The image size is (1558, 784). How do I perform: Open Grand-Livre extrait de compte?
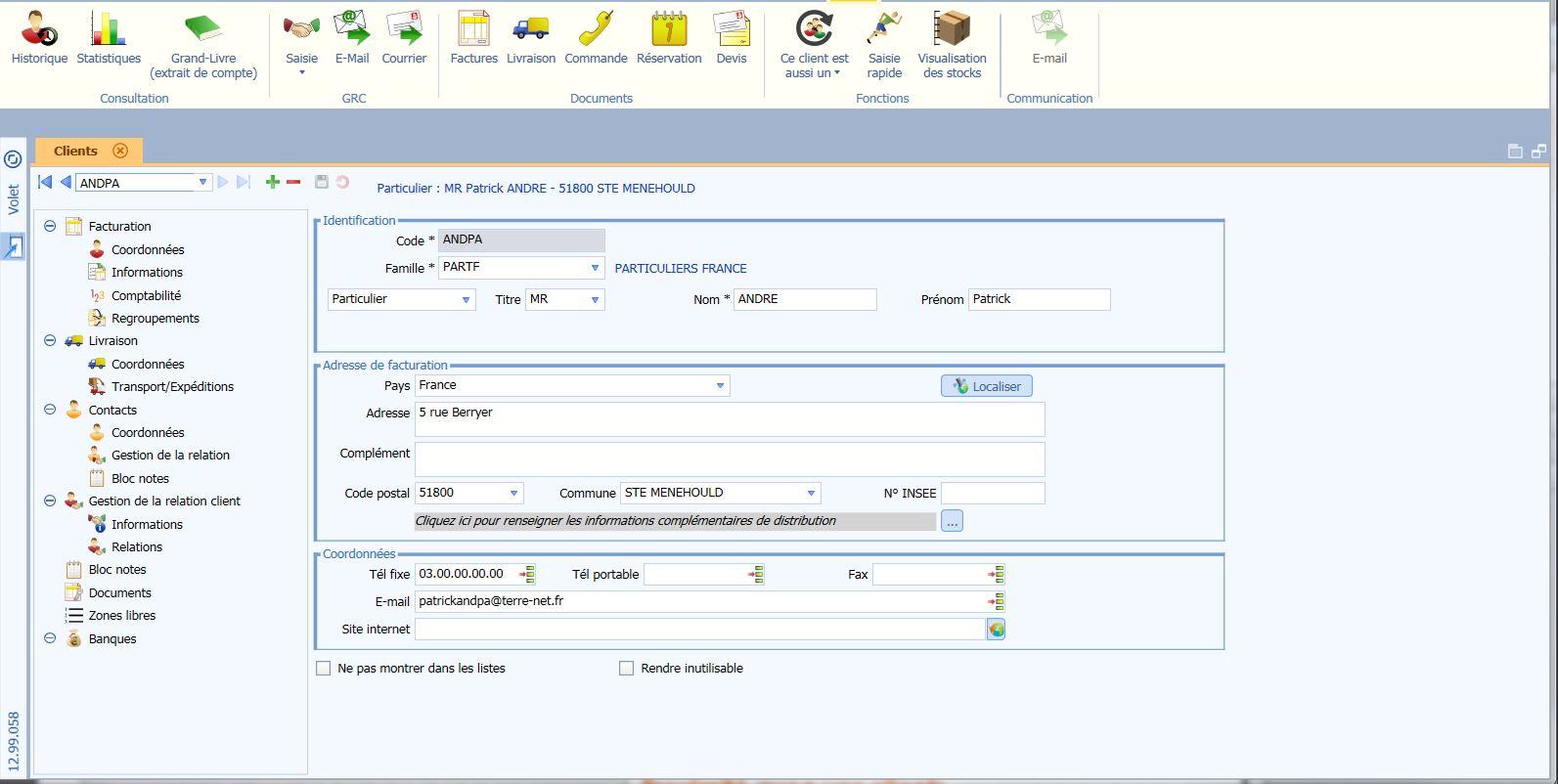tap(203, 45)
